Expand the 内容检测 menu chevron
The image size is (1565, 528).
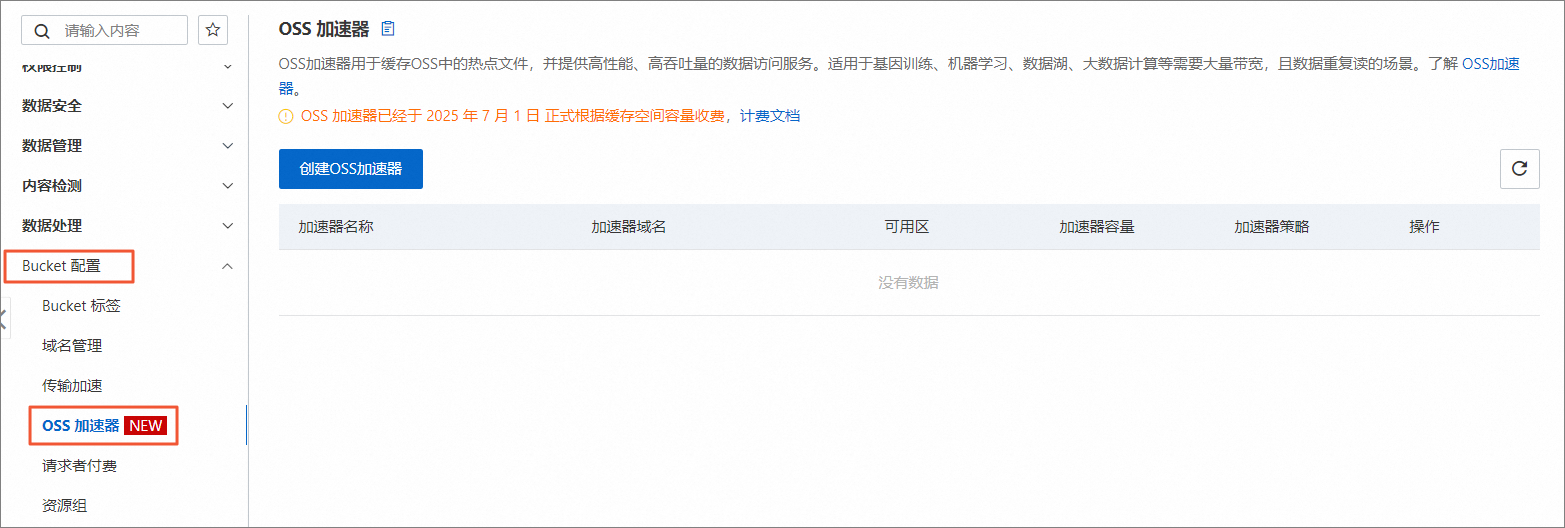(x=228, y=186)
